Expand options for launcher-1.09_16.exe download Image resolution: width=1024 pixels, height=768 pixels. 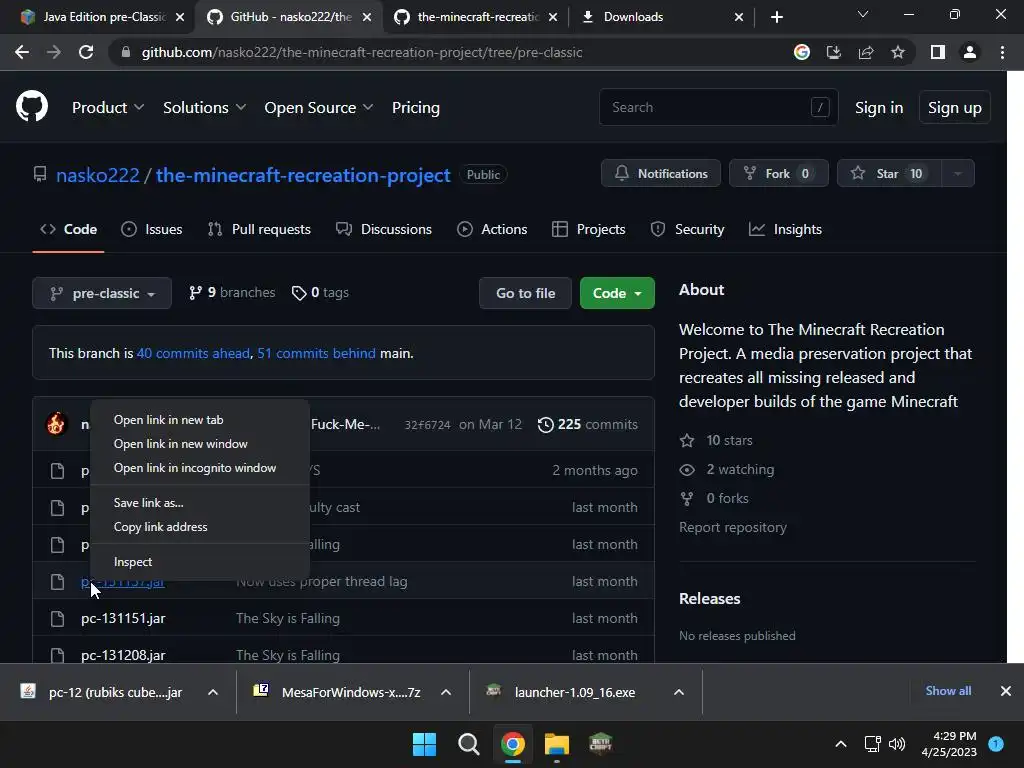tap(679, 692)
